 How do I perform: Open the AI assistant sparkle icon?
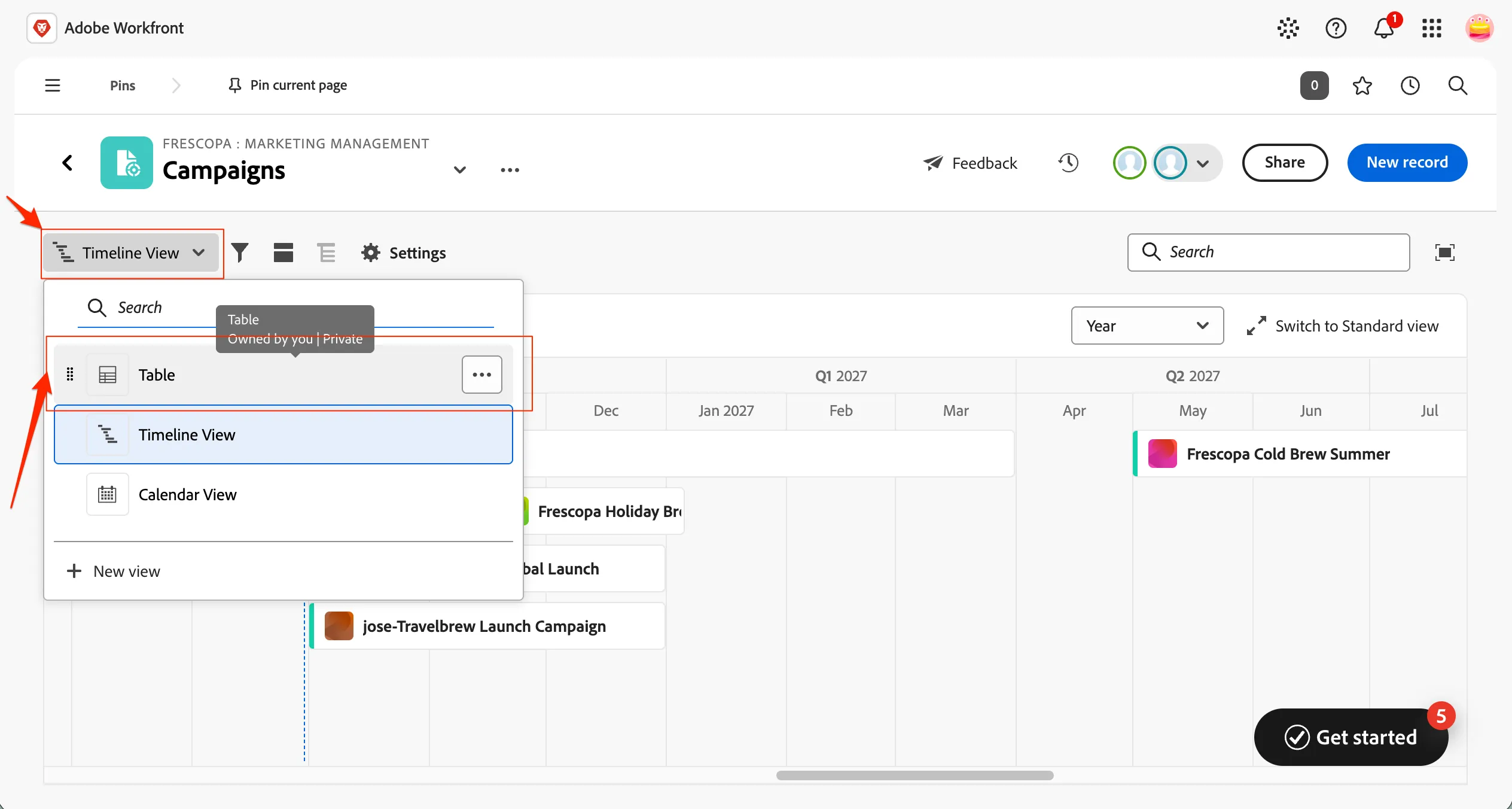[x=1288, y=28]
